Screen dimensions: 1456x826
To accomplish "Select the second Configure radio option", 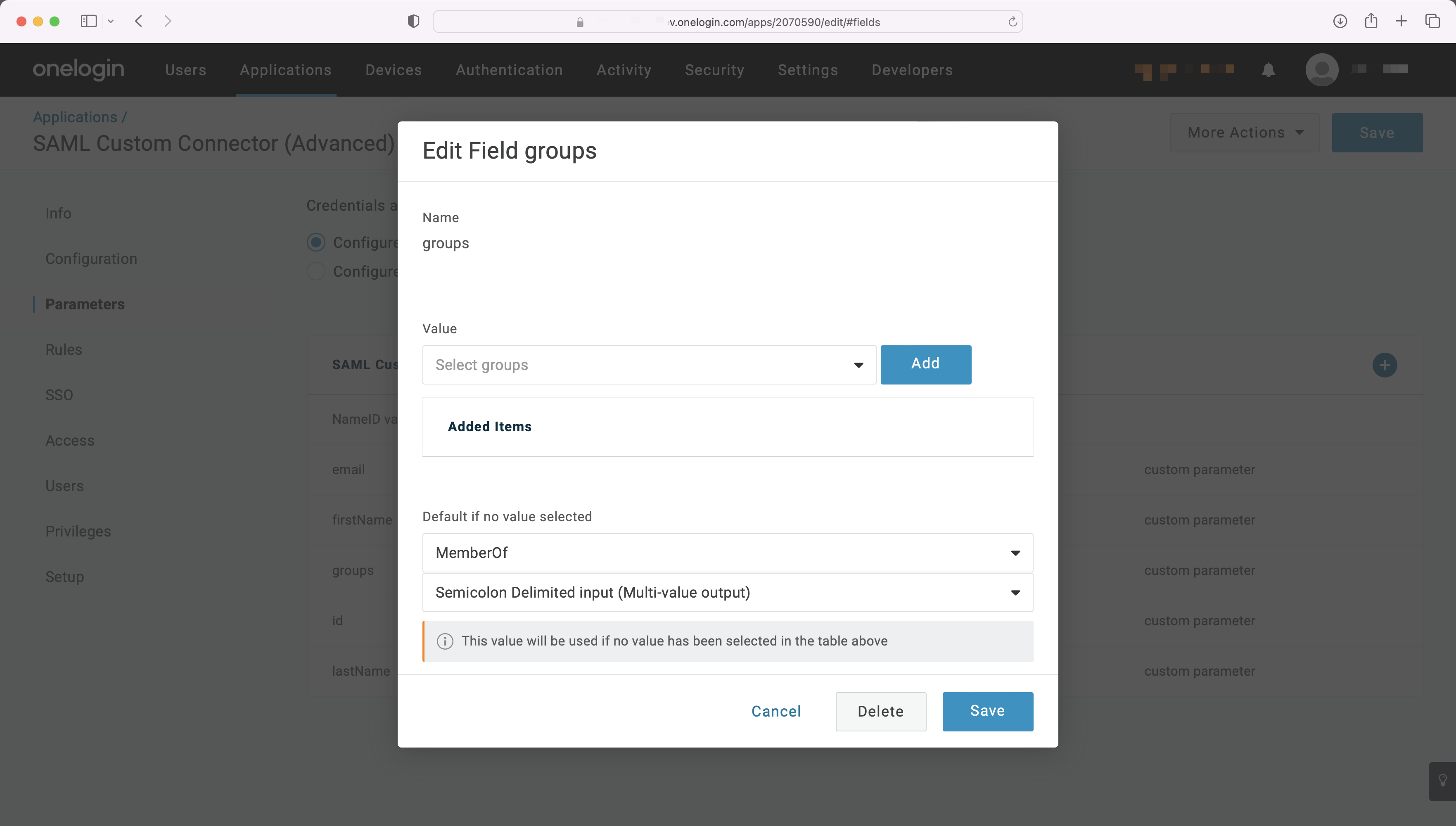I will click(316, 271).
